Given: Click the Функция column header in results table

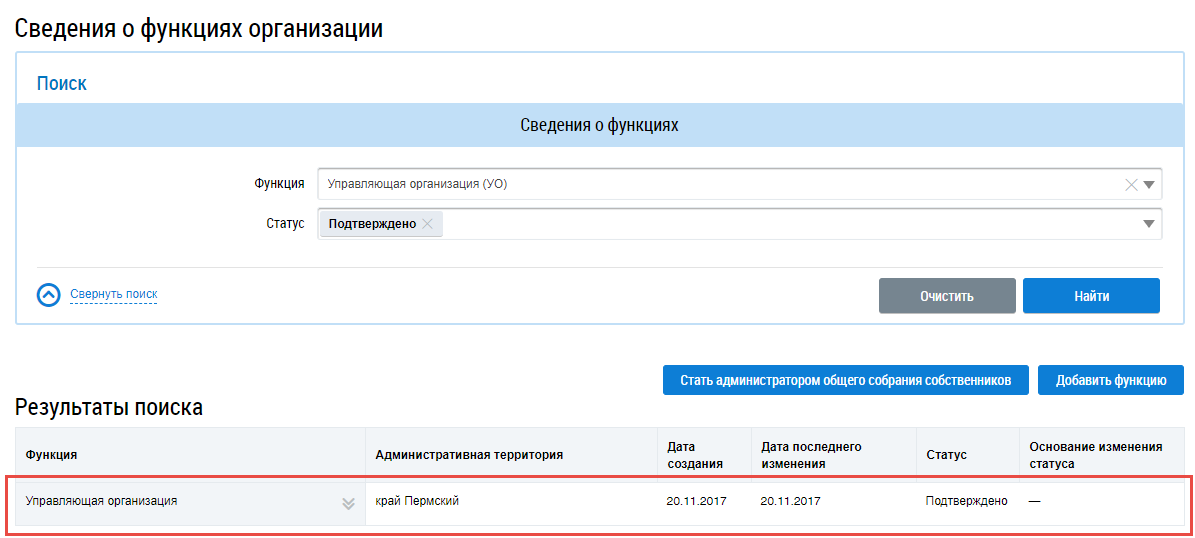Looking at the screenshot, I should coord(51,455).
